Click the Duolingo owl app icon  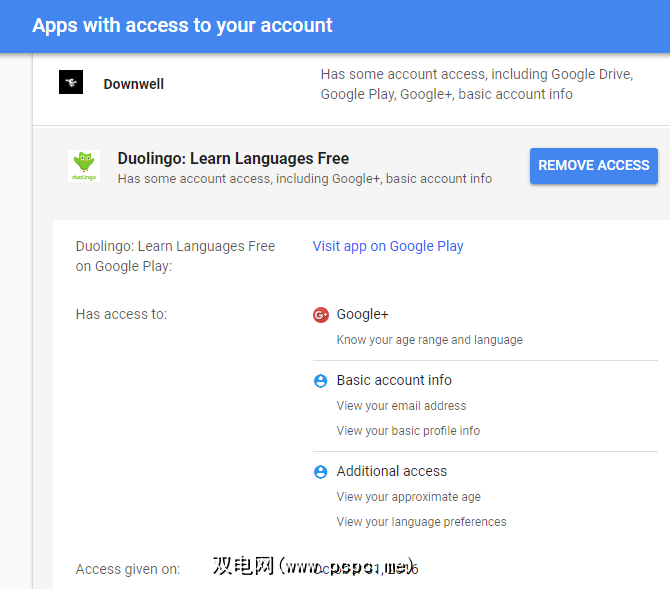tap(84, 166)
